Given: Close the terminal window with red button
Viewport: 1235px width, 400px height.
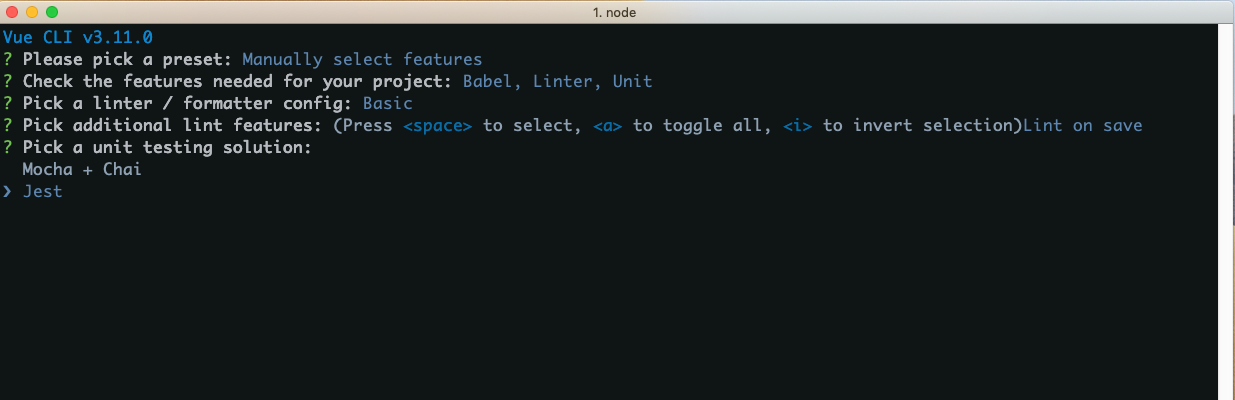Looking at the screenshot, I should [x=12, y=12].
